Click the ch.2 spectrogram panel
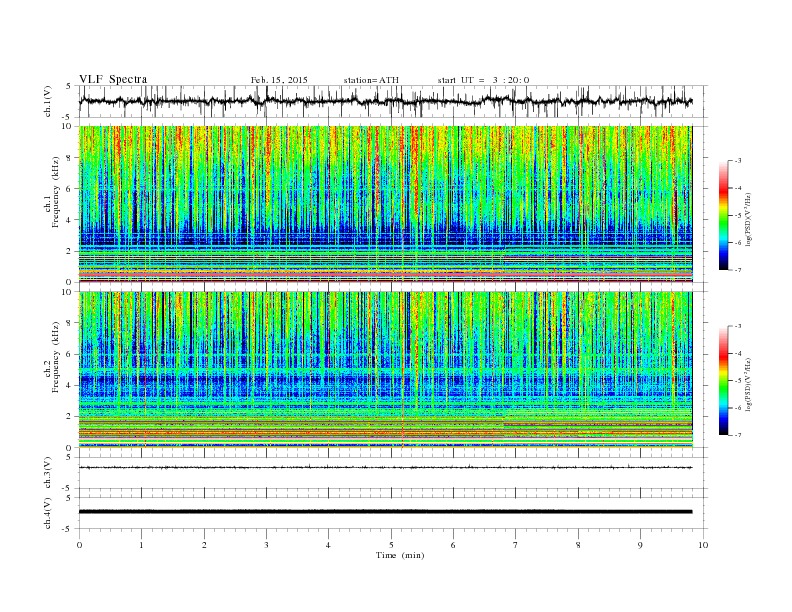 pos(386,370)
